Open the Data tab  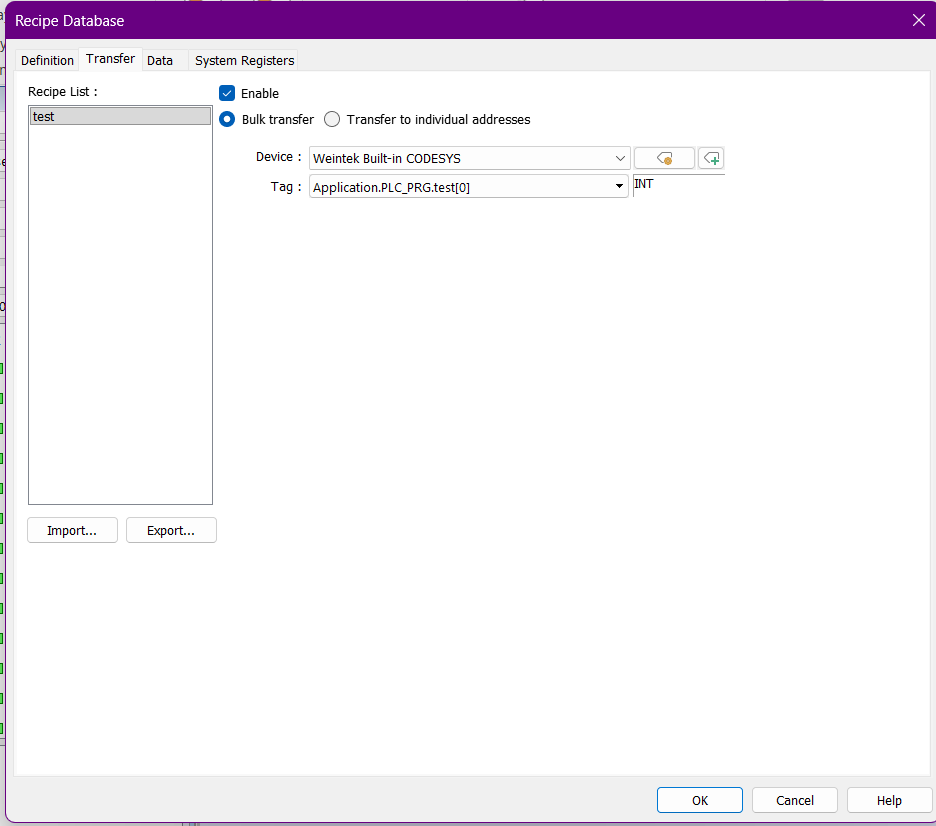[160, 60]
